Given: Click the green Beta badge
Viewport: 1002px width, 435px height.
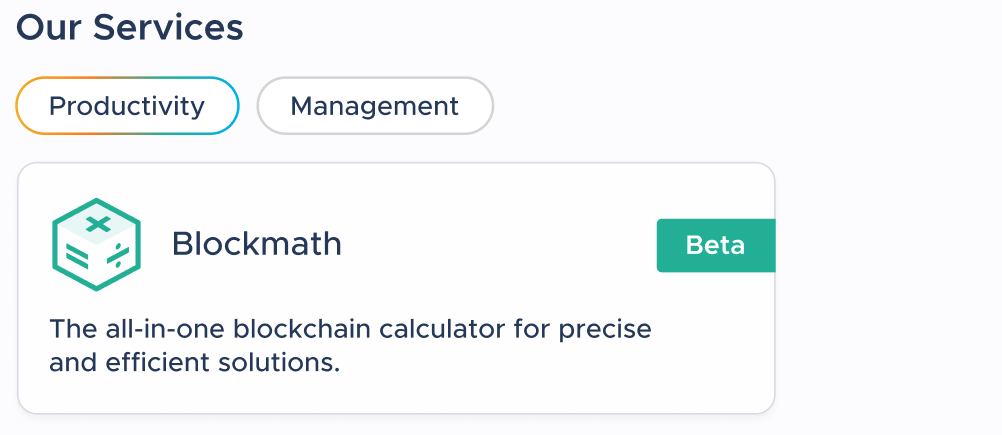Looking at the screenshot, I should pos(716,245).
